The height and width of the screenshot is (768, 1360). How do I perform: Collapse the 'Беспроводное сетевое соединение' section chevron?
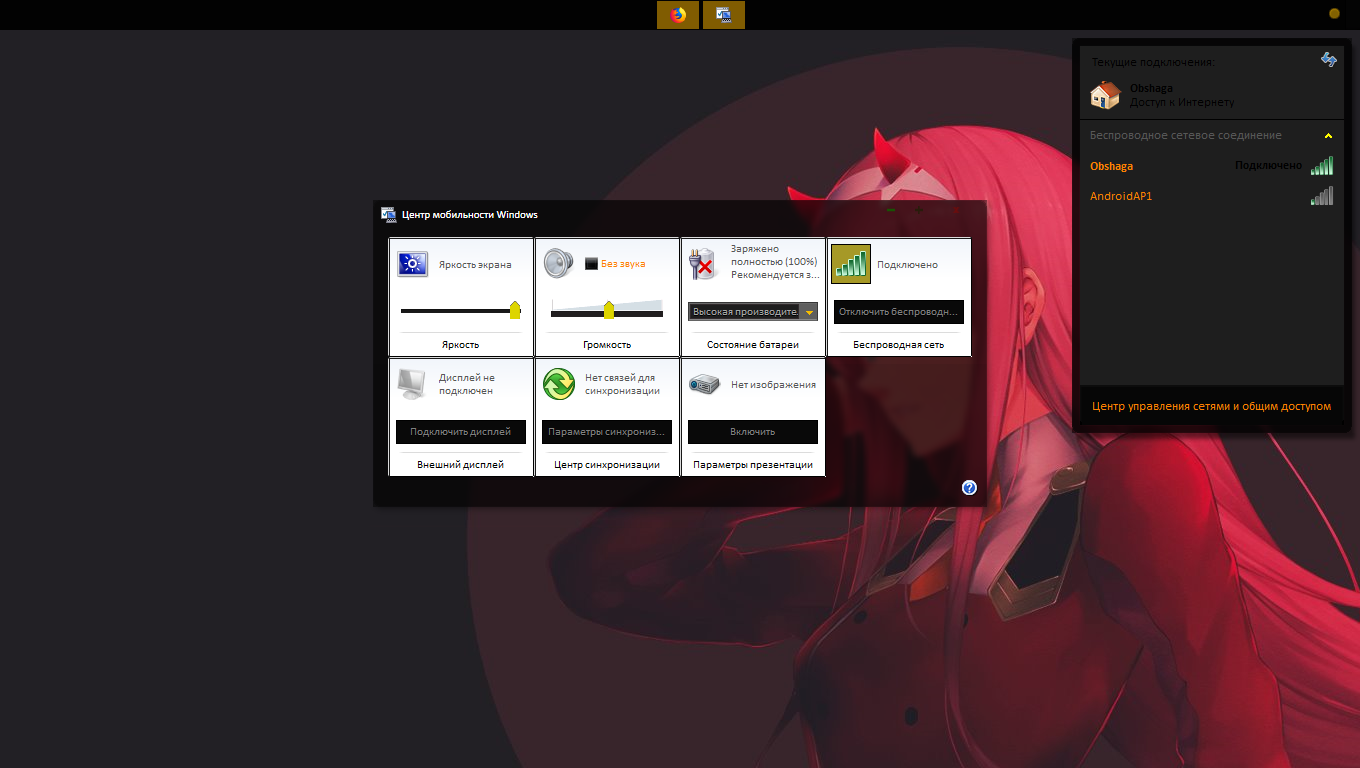[1328, 135]
